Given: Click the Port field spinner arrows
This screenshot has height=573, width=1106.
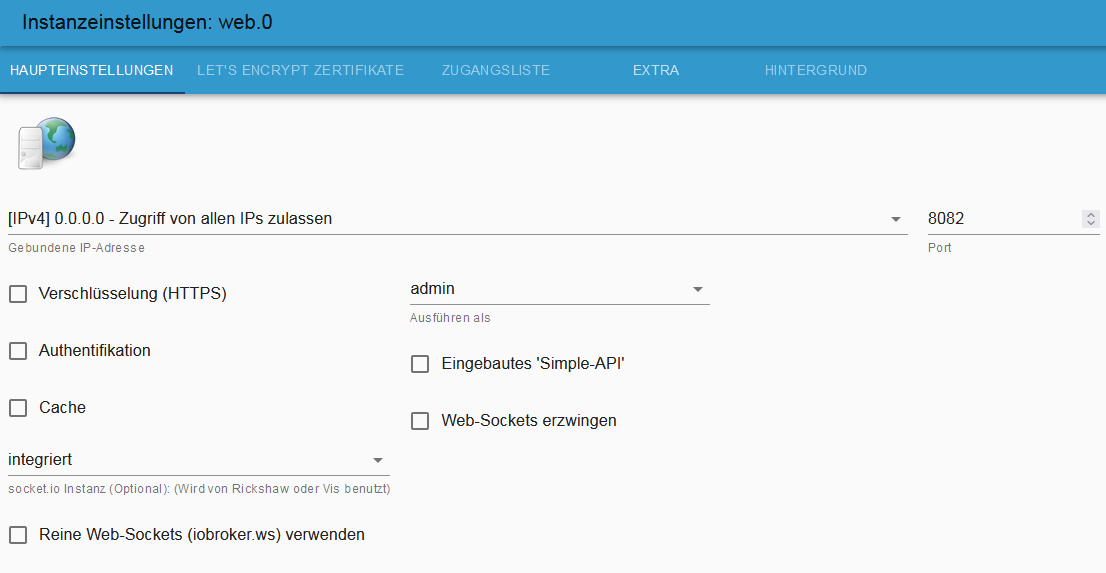Looking at the screenshot, I should click(1091, 219).
